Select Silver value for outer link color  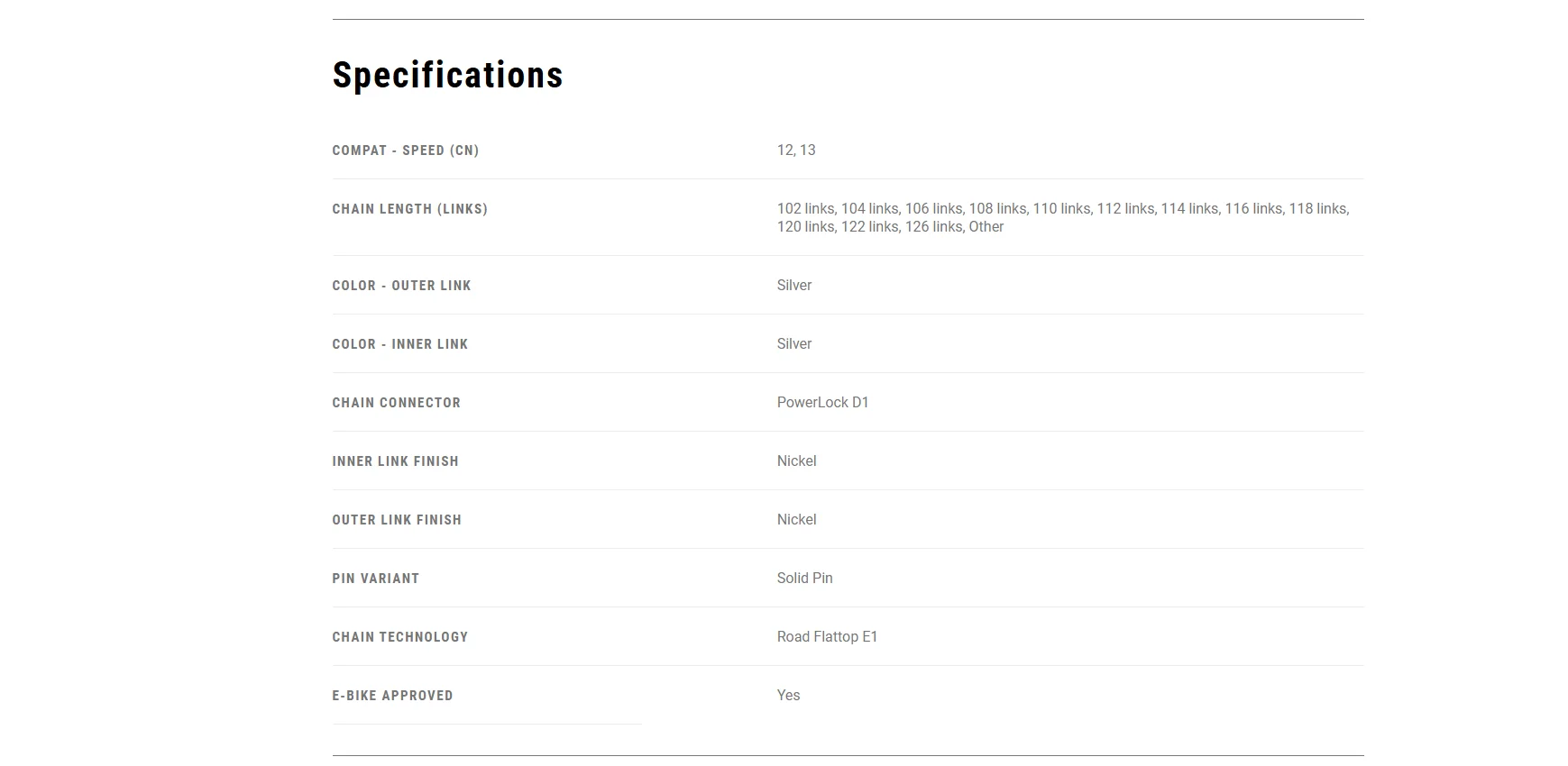[794, 286]
